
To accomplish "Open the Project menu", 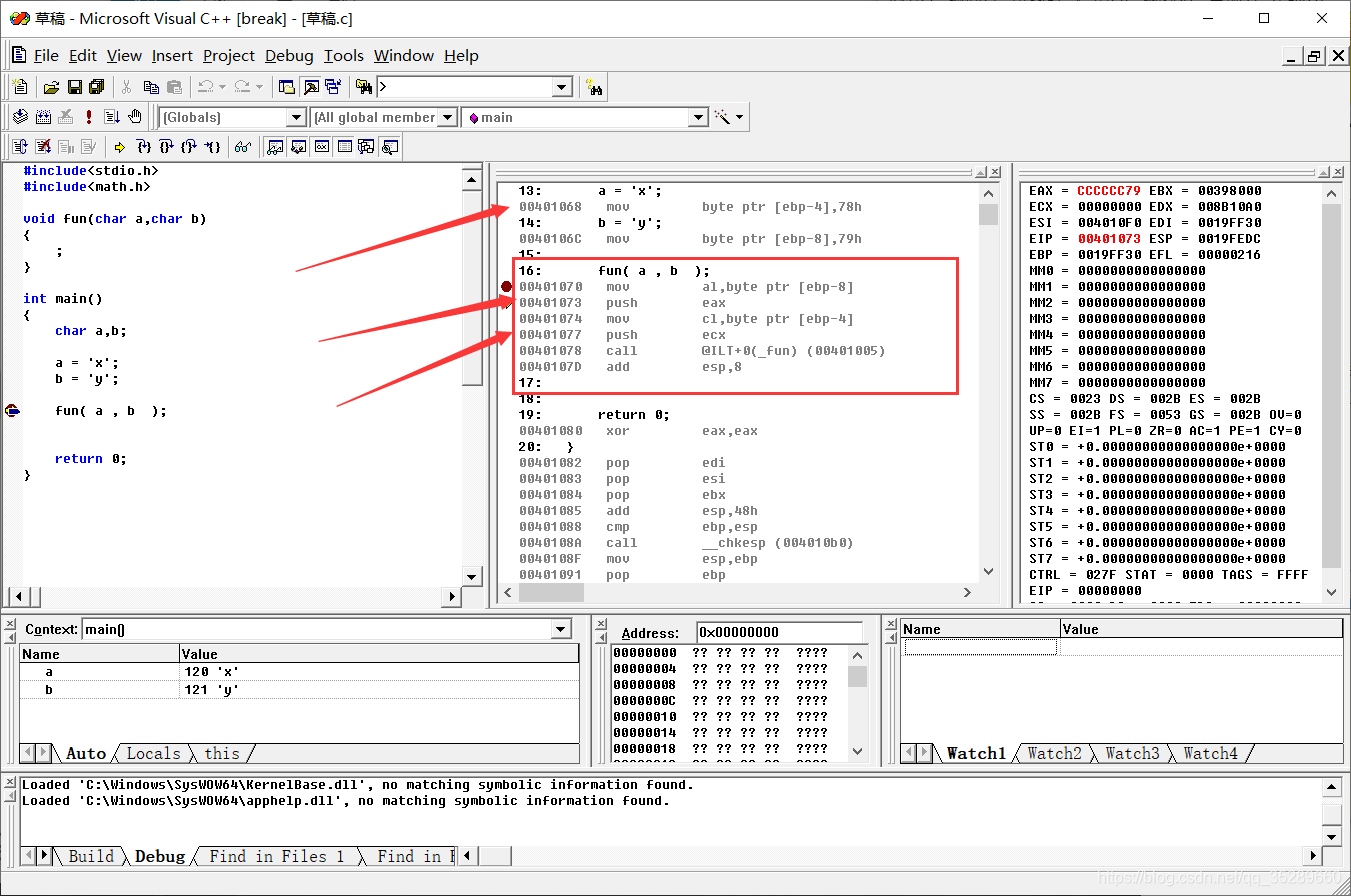I will click(229, 56).
